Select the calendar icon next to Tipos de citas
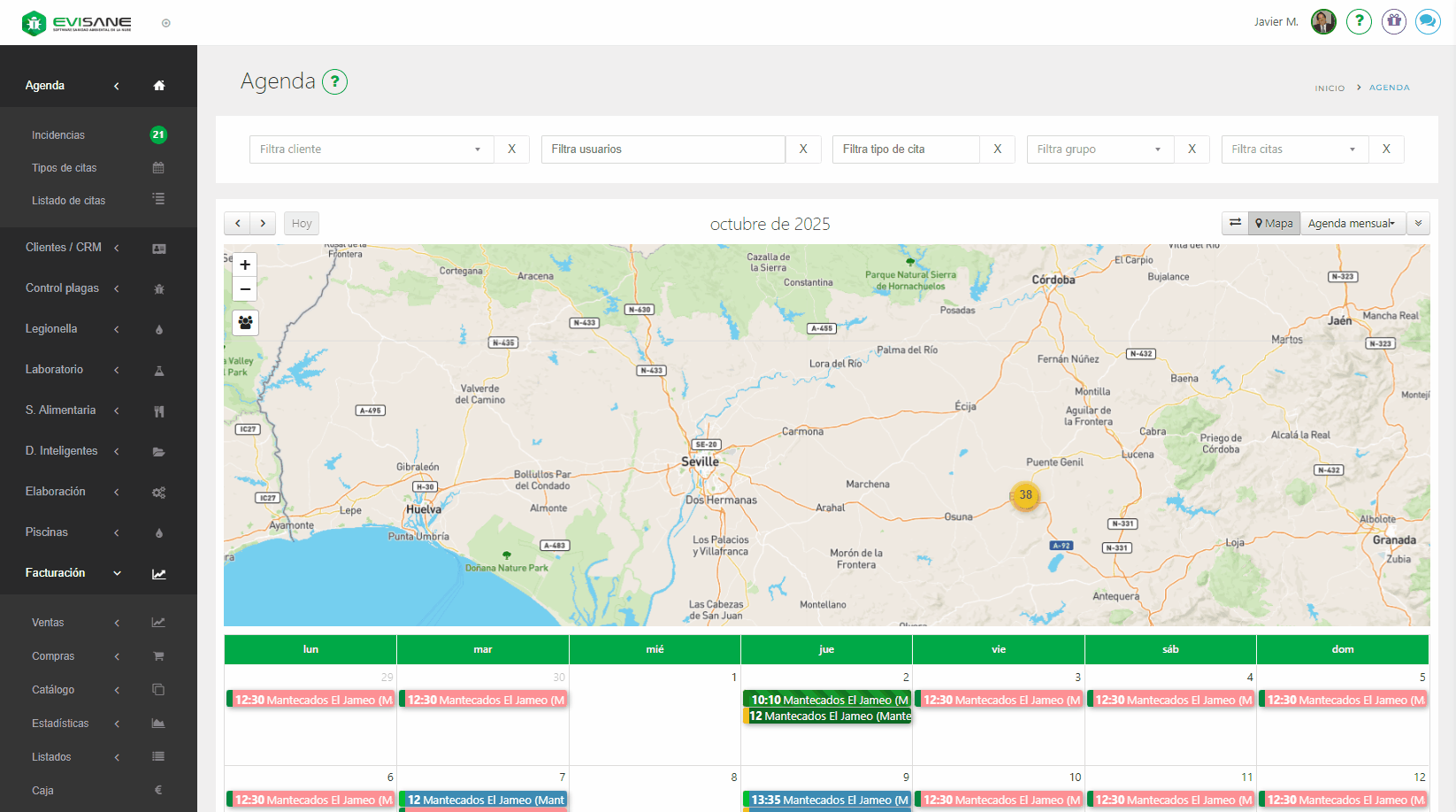The height and width of the screenshot is (812, 1456). 158,167
